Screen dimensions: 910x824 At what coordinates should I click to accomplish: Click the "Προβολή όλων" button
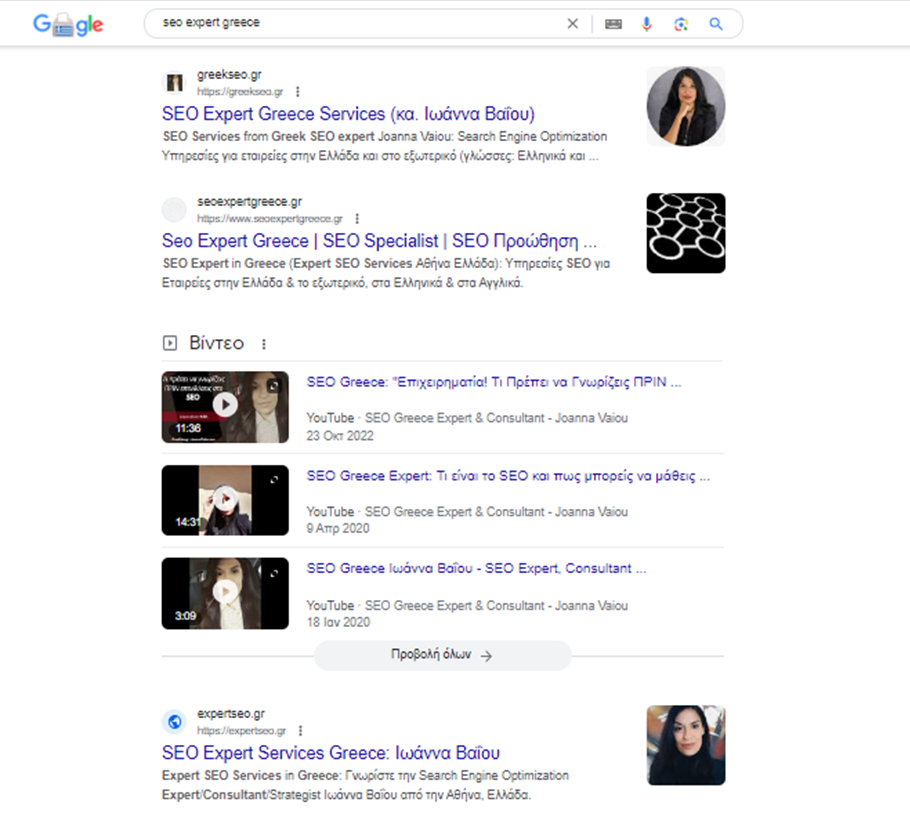coord(442,656)
